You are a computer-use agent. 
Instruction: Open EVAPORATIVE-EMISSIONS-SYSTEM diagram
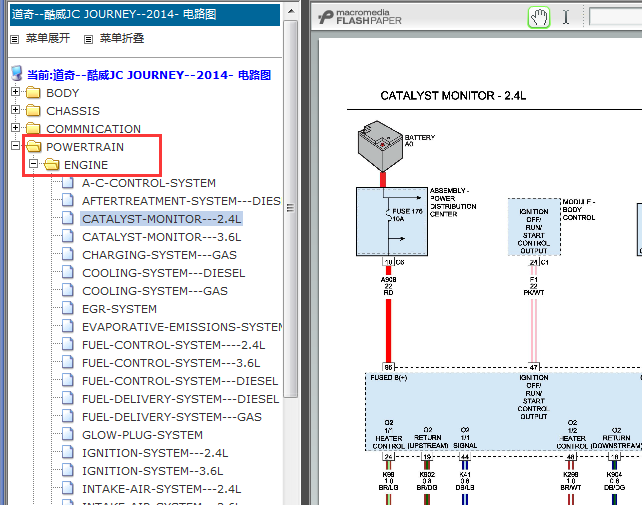[x=182, y=327]
